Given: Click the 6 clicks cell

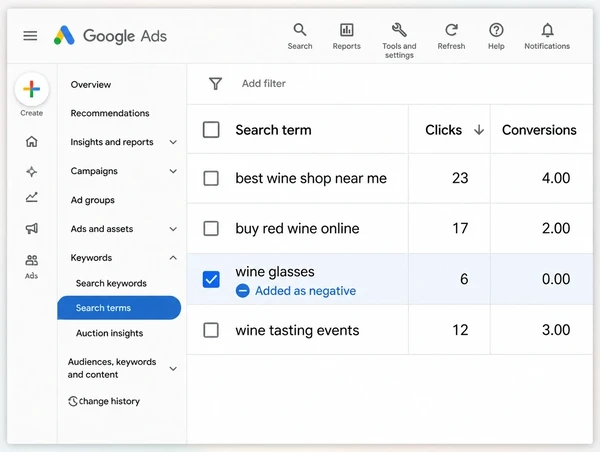Looking at the screenshot, I should [464, 279].
